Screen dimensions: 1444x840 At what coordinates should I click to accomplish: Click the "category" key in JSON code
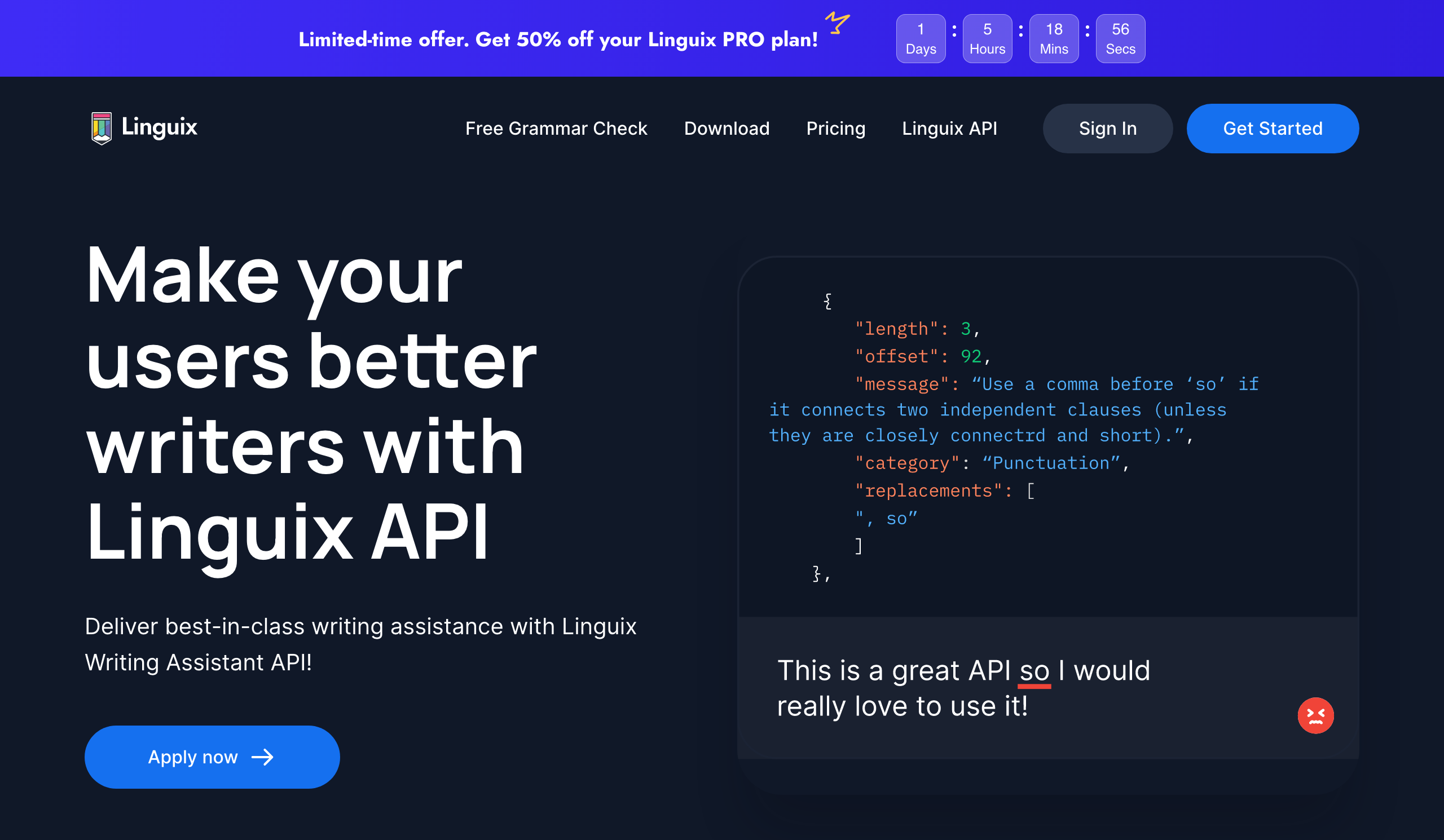(x=907, y=463)
